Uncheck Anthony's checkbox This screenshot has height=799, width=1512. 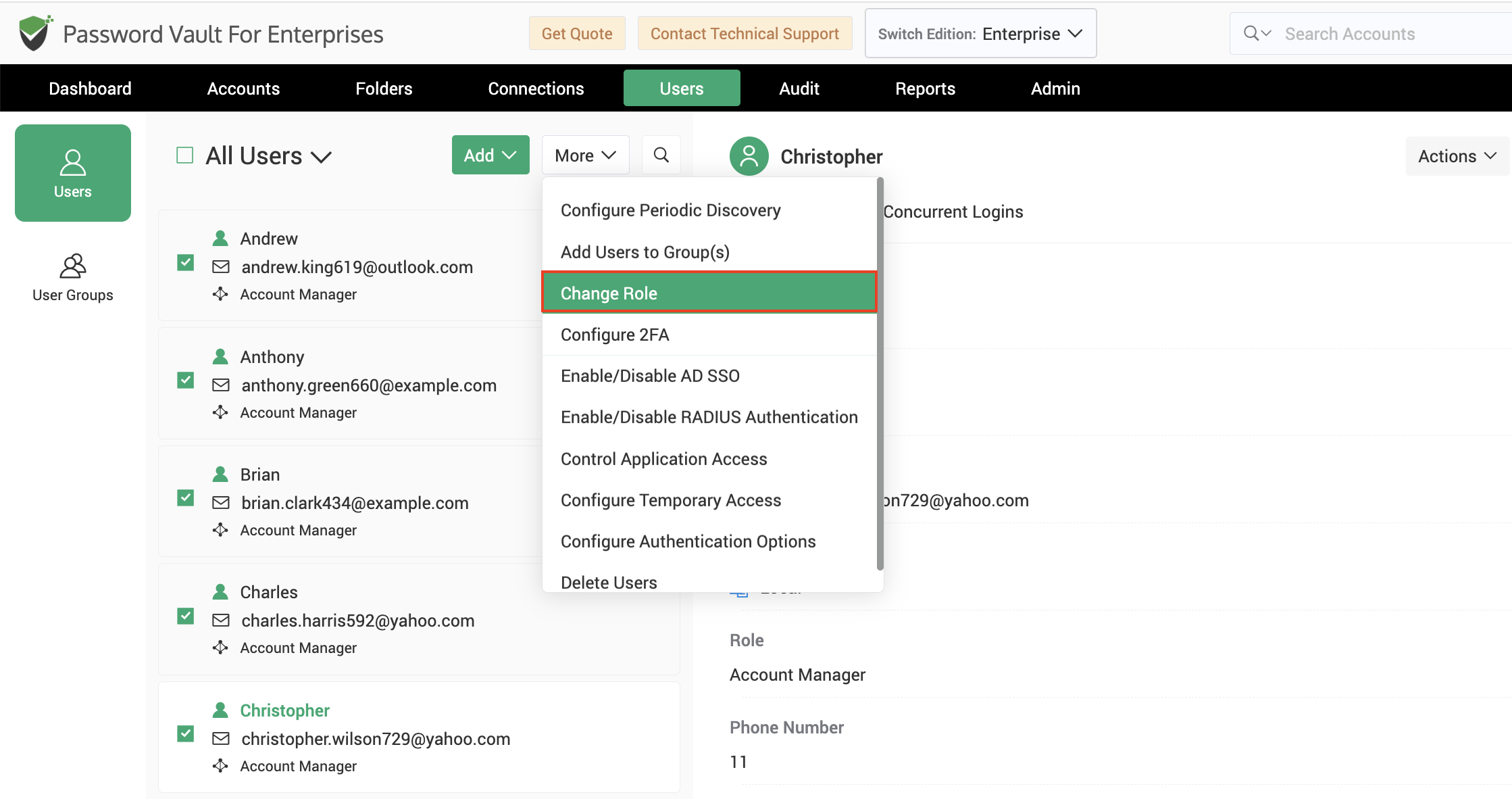point(185,380)
